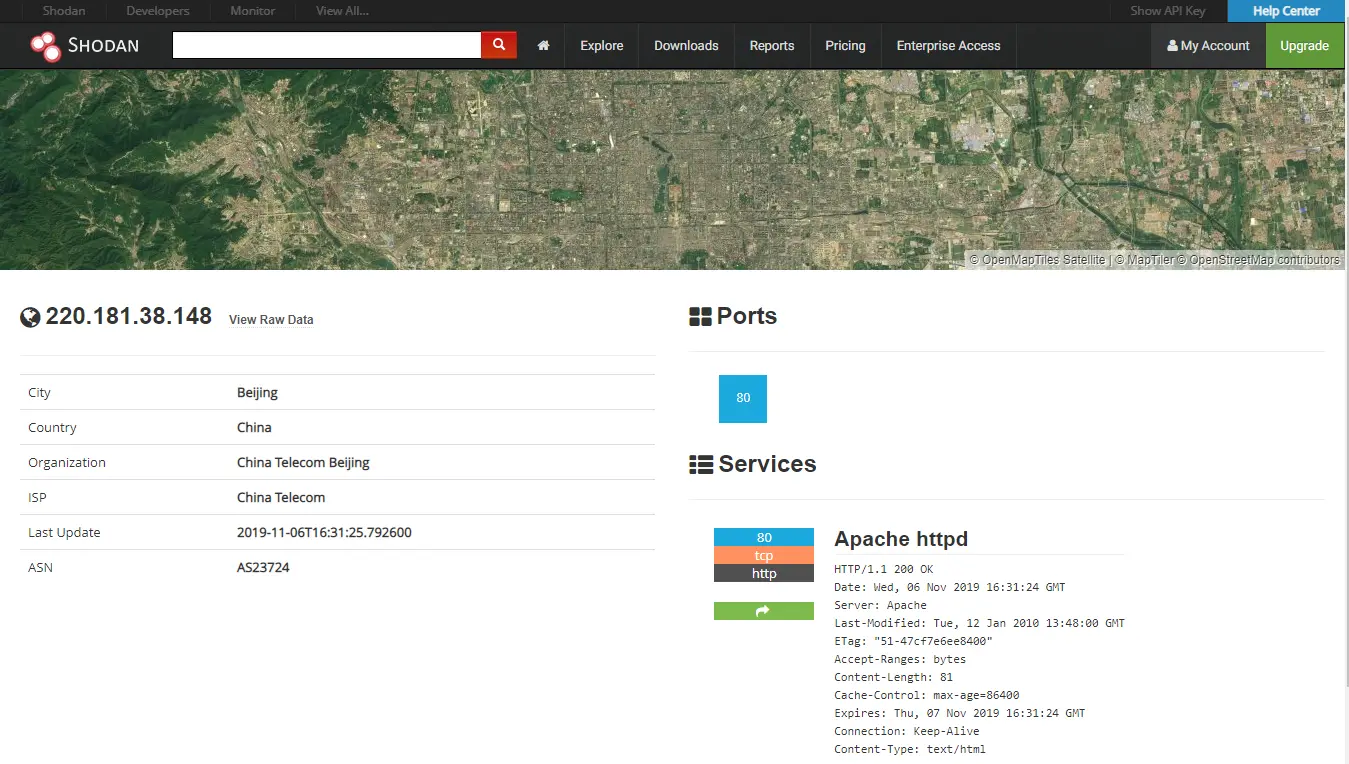
Task: Open the OpenMapTiles Satellite attribution link
Action: click(1037, 260)
